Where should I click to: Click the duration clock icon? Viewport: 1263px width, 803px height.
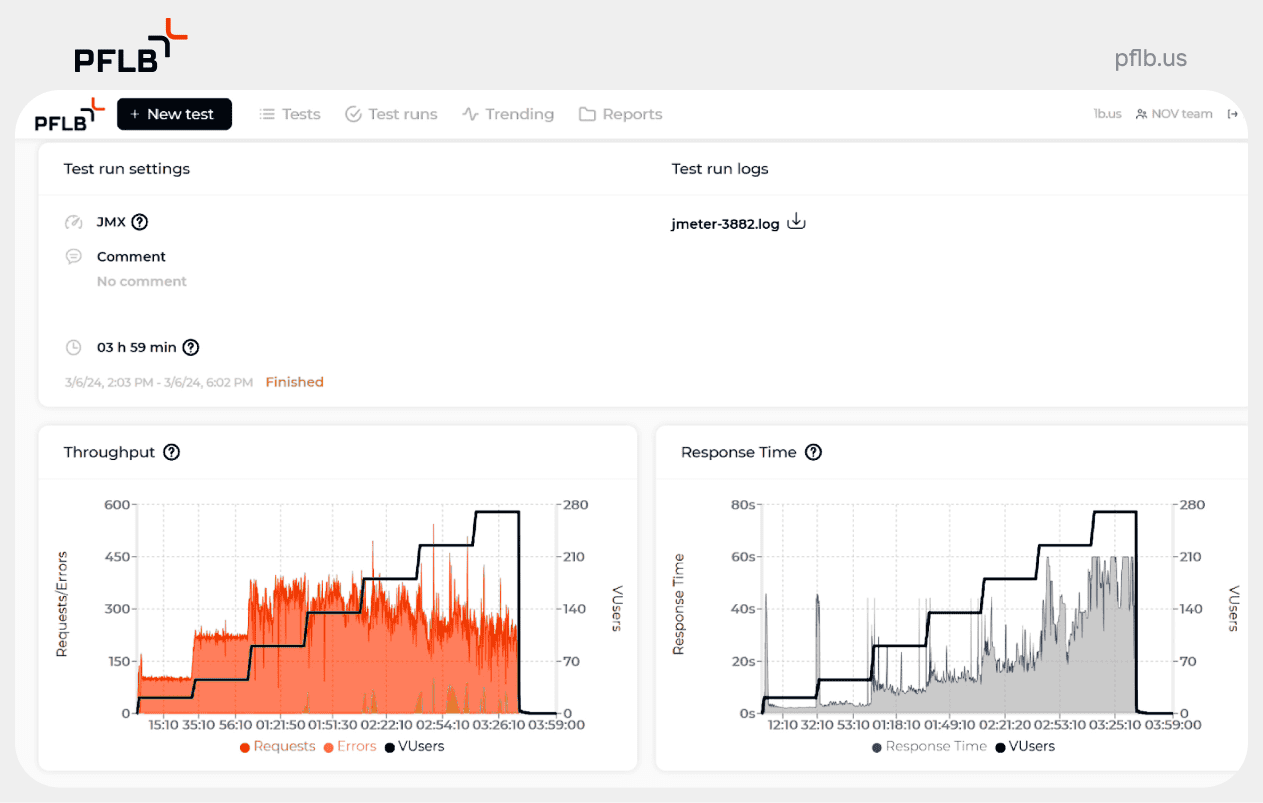(73, 348)
